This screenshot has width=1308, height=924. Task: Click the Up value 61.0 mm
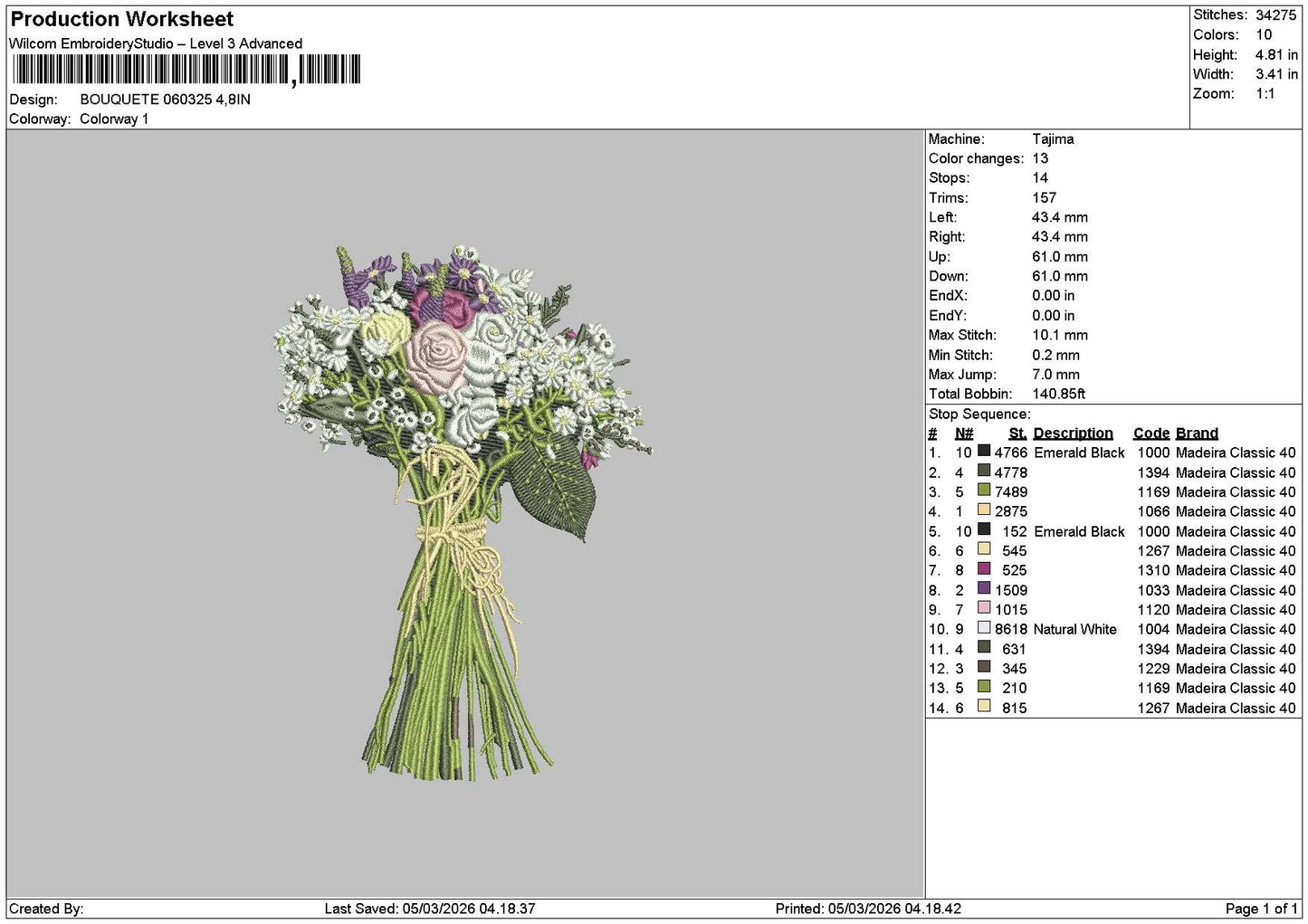coord(1060,257)
